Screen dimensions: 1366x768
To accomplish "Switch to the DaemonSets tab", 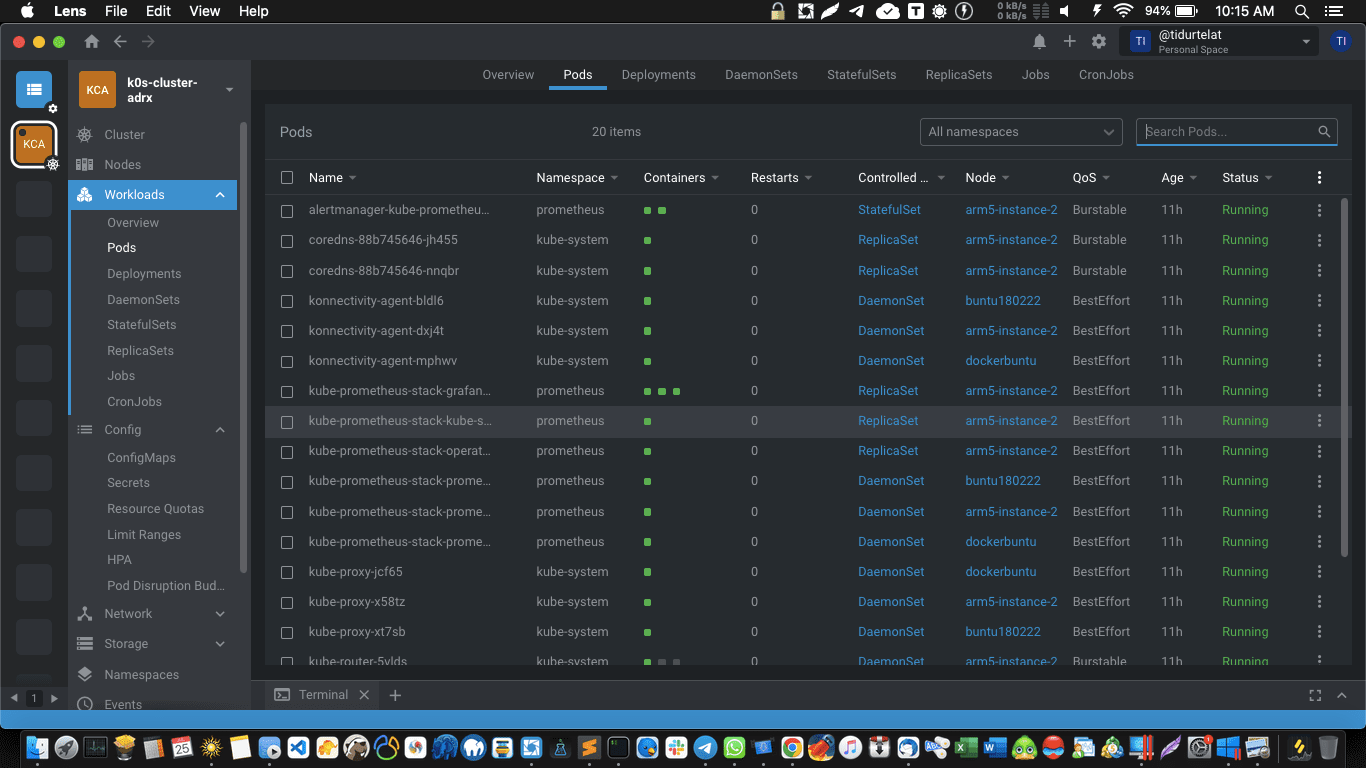I will [761, 75].
